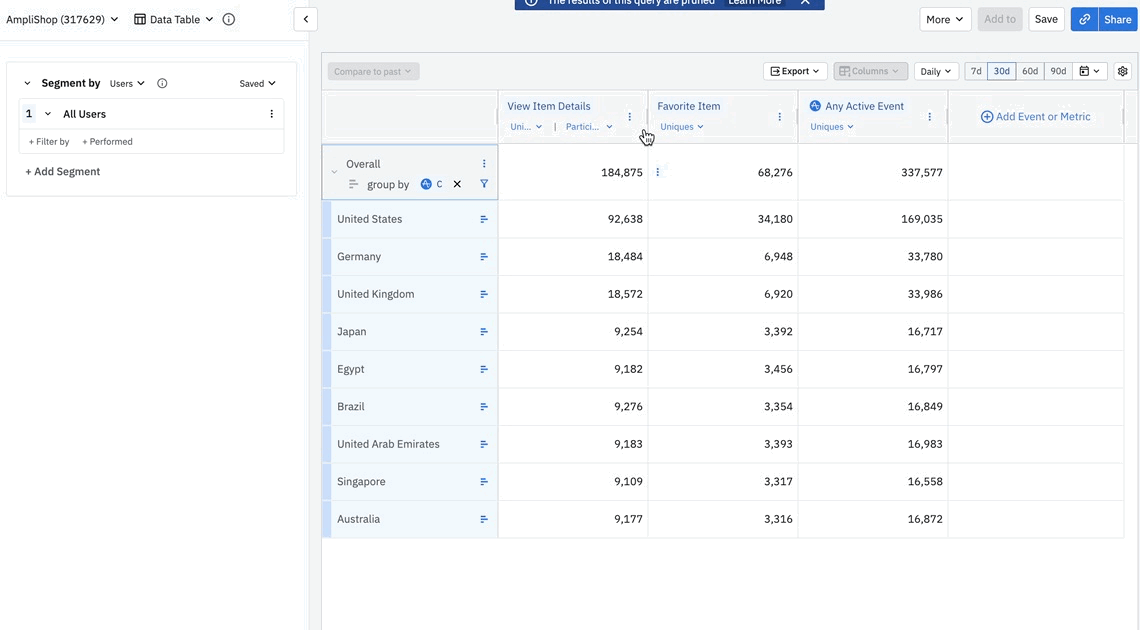Click the Save button
This screenshot has width=1140, height=630.
1046,19
